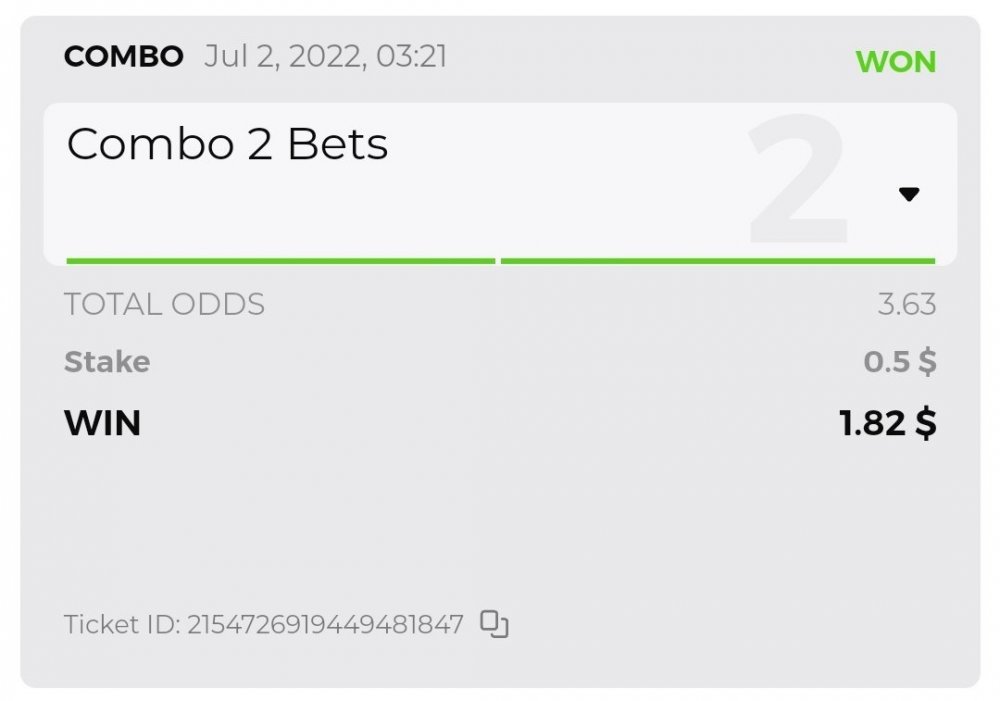The image size is (1000, 701).
Task: Click the 1.82 $ win amount
Action: [888, 423]
